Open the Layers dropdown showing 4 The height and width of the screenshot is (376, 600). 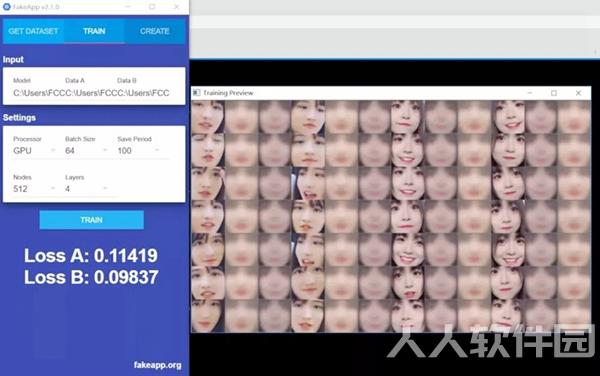click(x=86, y=189)
